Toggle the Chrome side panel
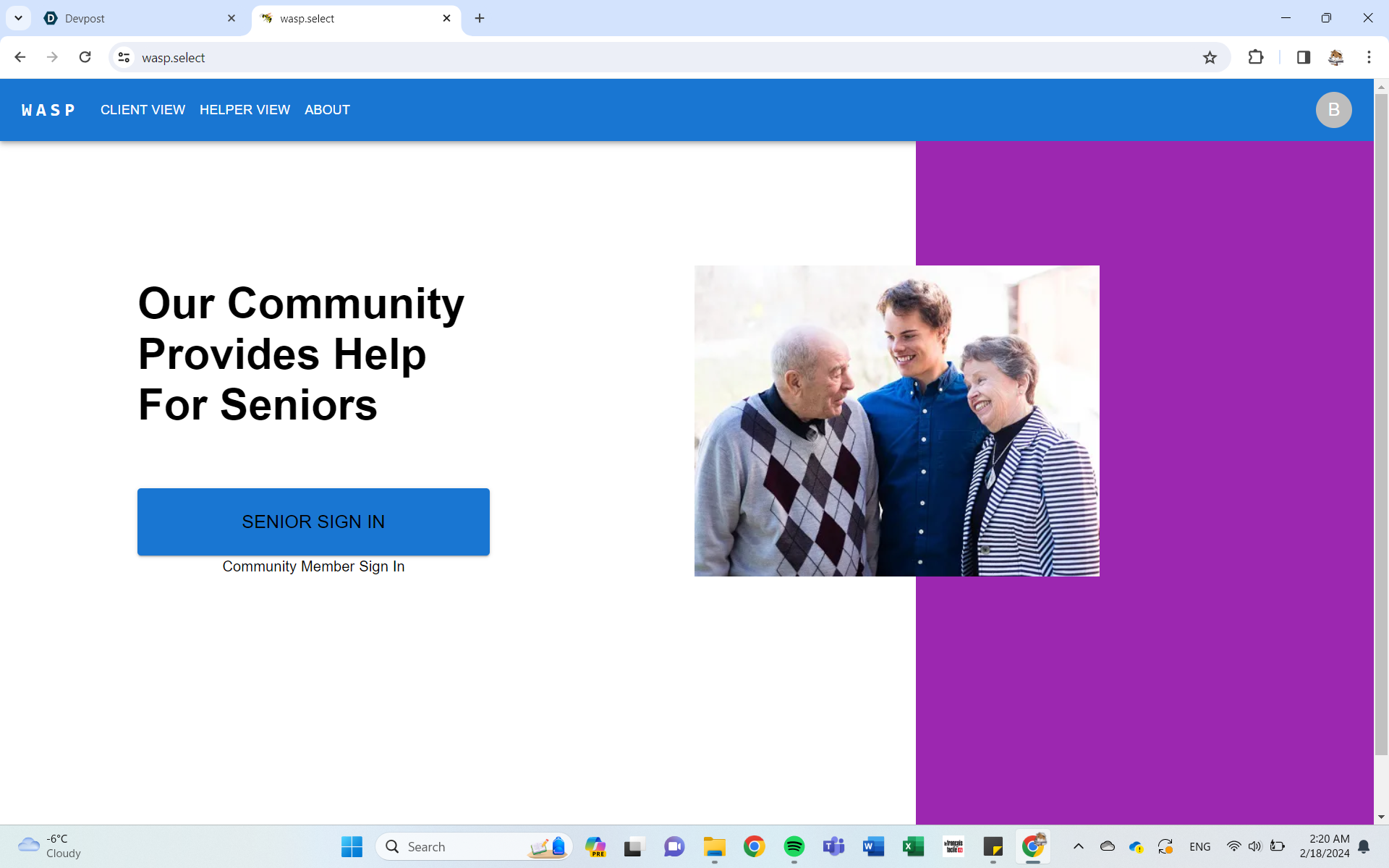Image resolution: width=1389 pixels, height=868 pixels. [x=1304, y=58]
